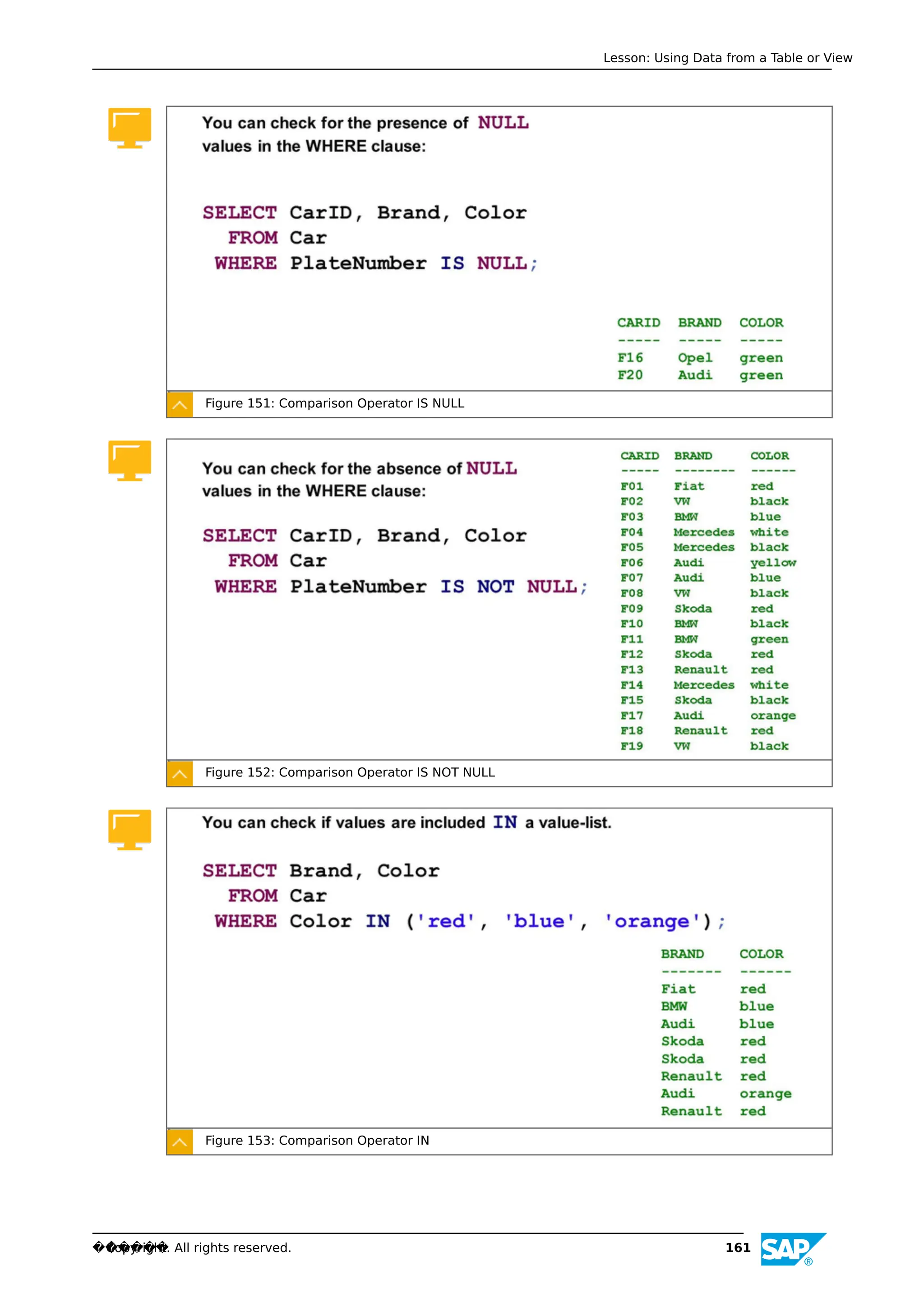Click F06 Audi yellow result row
Viewport: 924px width, 1307px height.
(707, 563)
